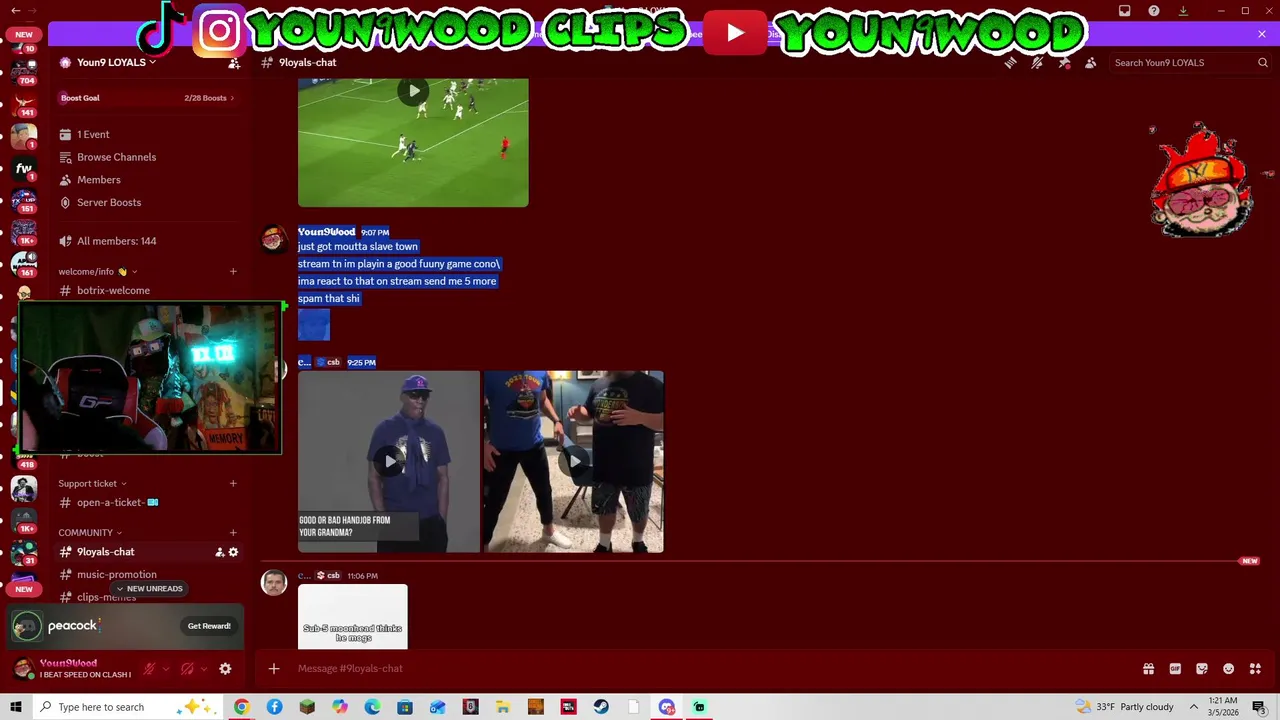The width and height of the screenshot is (1280, 720).
Task: Open the apps icon in message bar
Action: (x=1256, y=668)
